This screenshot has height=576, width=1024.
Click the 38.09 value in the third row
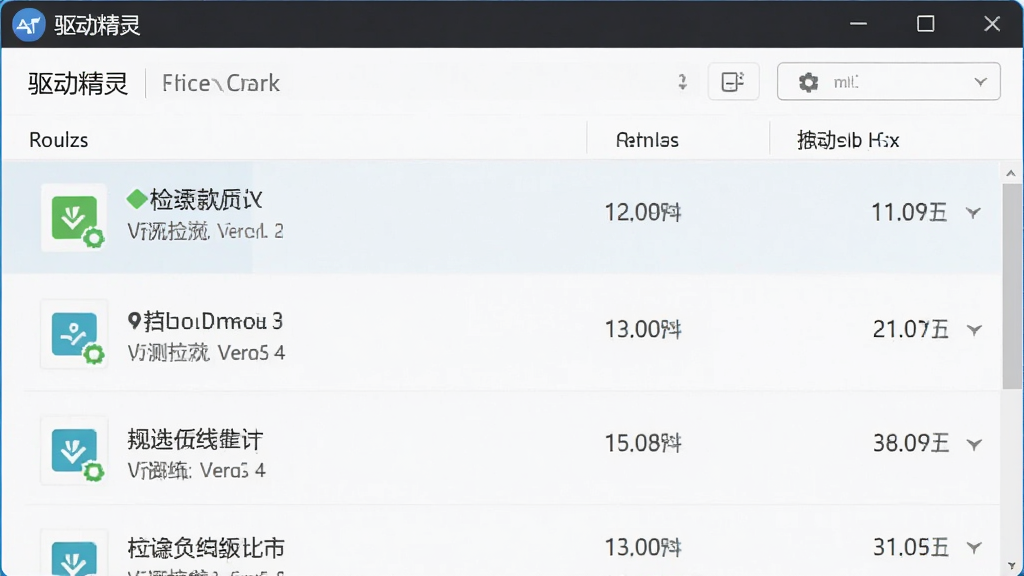tap(911, 443)
